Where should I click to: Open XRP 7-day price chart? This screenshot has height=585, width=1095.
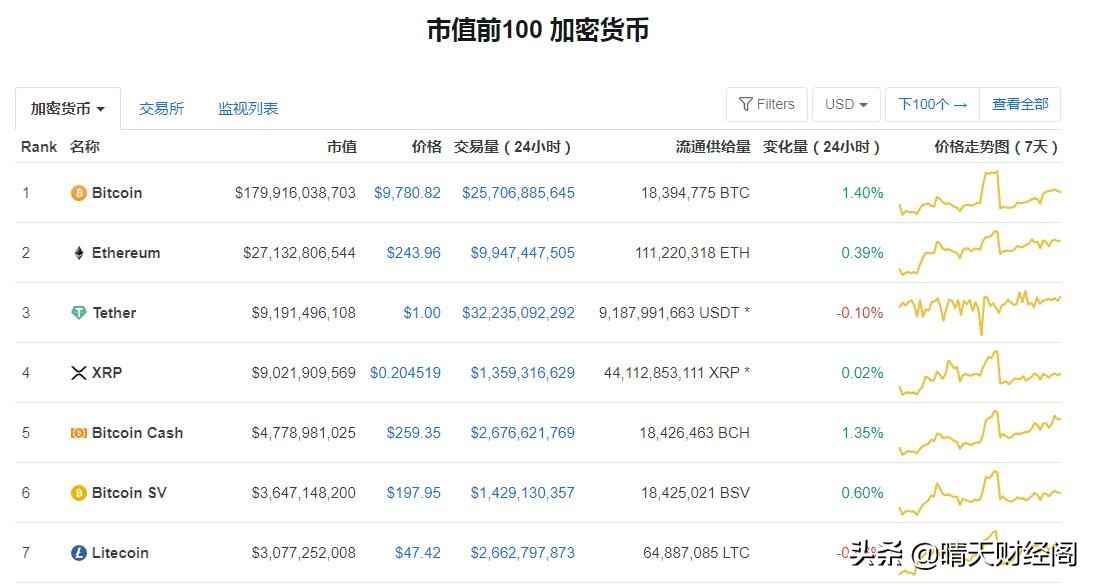980,373
